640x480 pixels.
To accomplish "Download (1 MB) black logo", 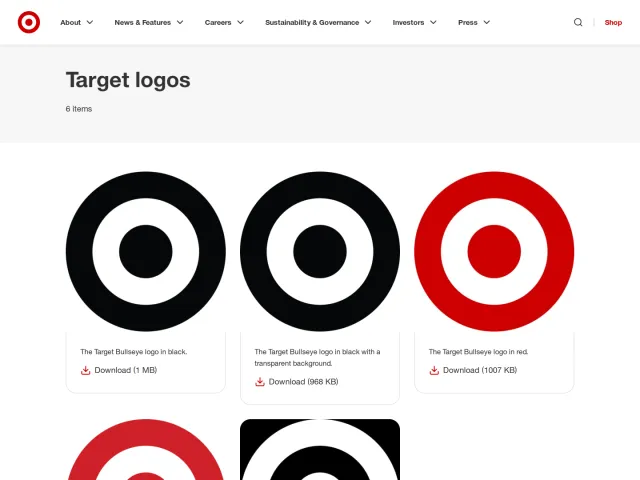I will [x=126, y=370].
